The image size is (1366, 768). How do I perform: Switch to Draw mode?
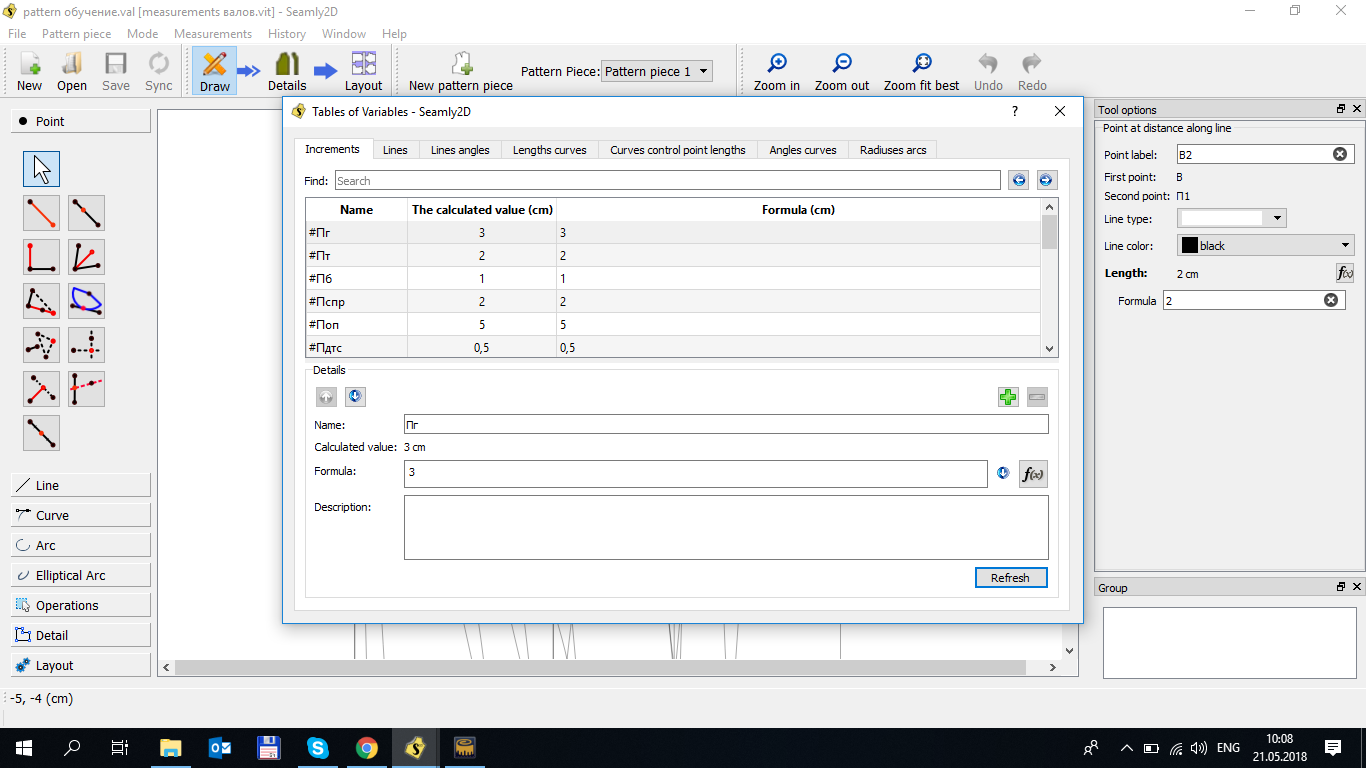click(214, 72)
